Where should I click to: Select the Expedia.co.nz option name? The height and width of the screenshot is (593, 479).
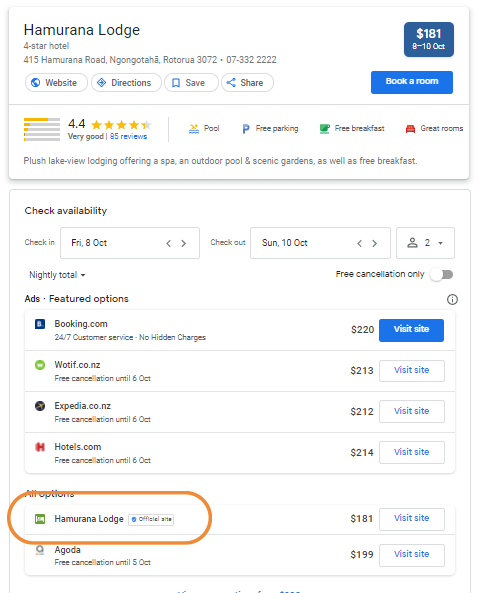tap(83, 405)
